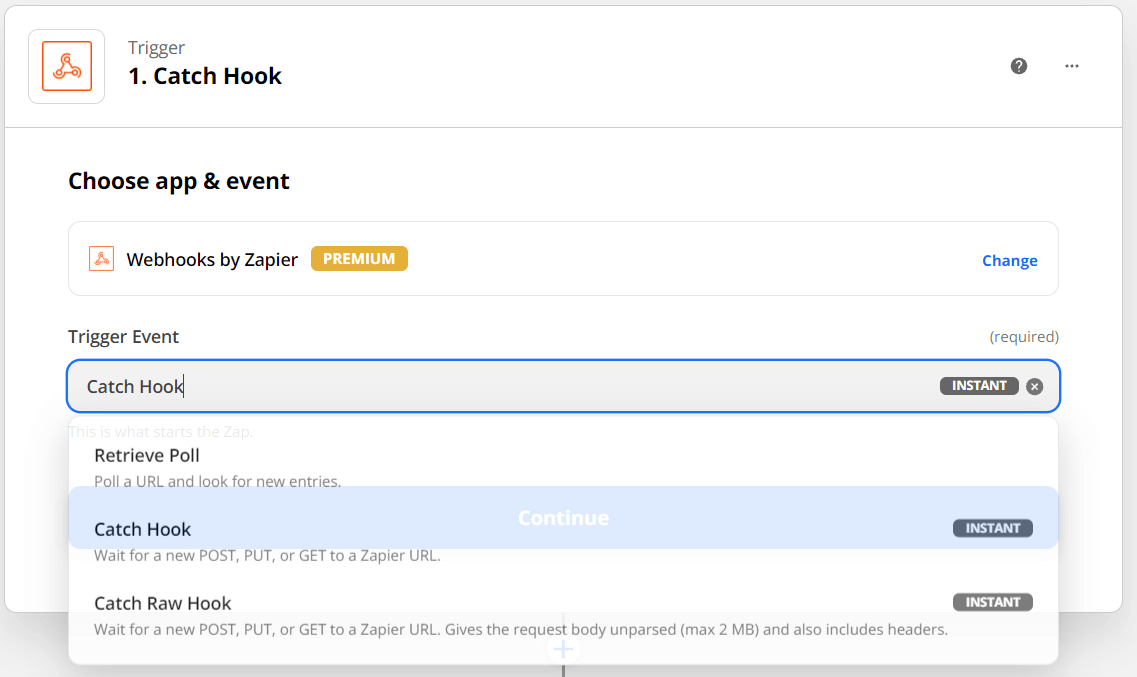Select Retrieve Poll from the event list
The width and height of the screenshot is (1137, 677).
(x=146, y=455)
